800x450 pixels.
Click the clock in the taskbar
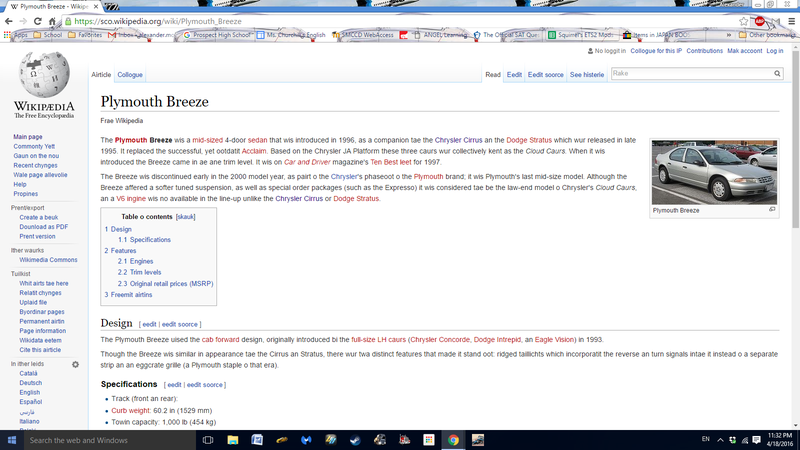click(x=780, y=440)
